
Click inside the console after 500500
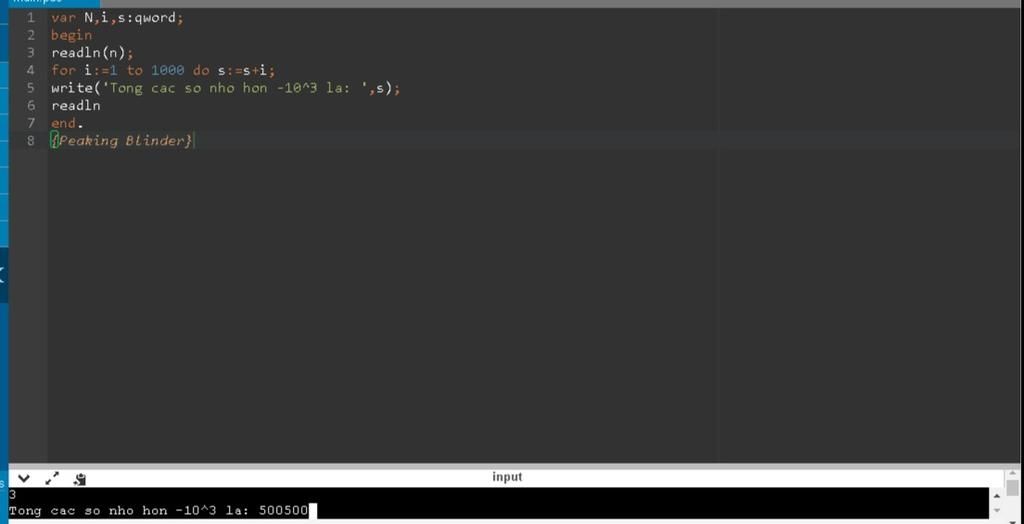(313, 510)
